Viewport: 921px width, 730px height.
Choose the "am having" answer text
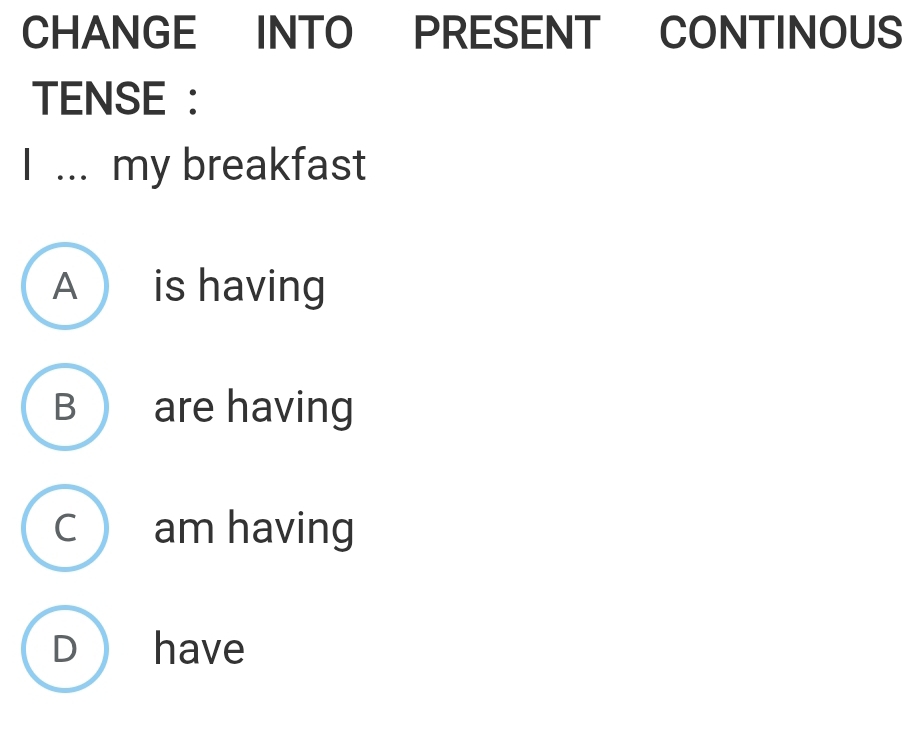coord(254,528)
